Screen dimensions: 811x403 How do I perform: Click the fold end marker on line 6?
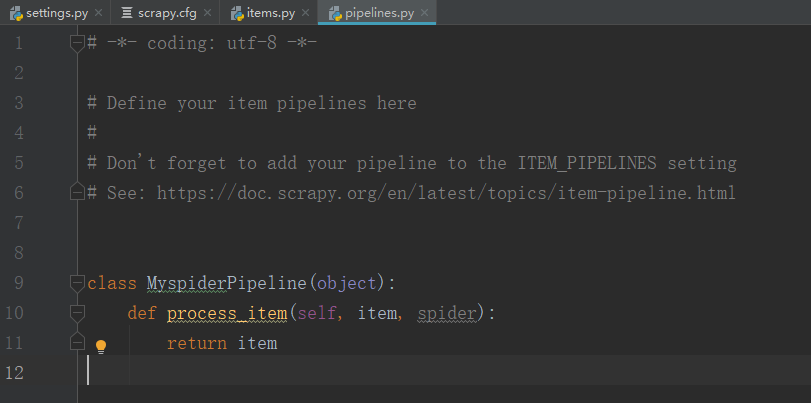click(77, 192)
